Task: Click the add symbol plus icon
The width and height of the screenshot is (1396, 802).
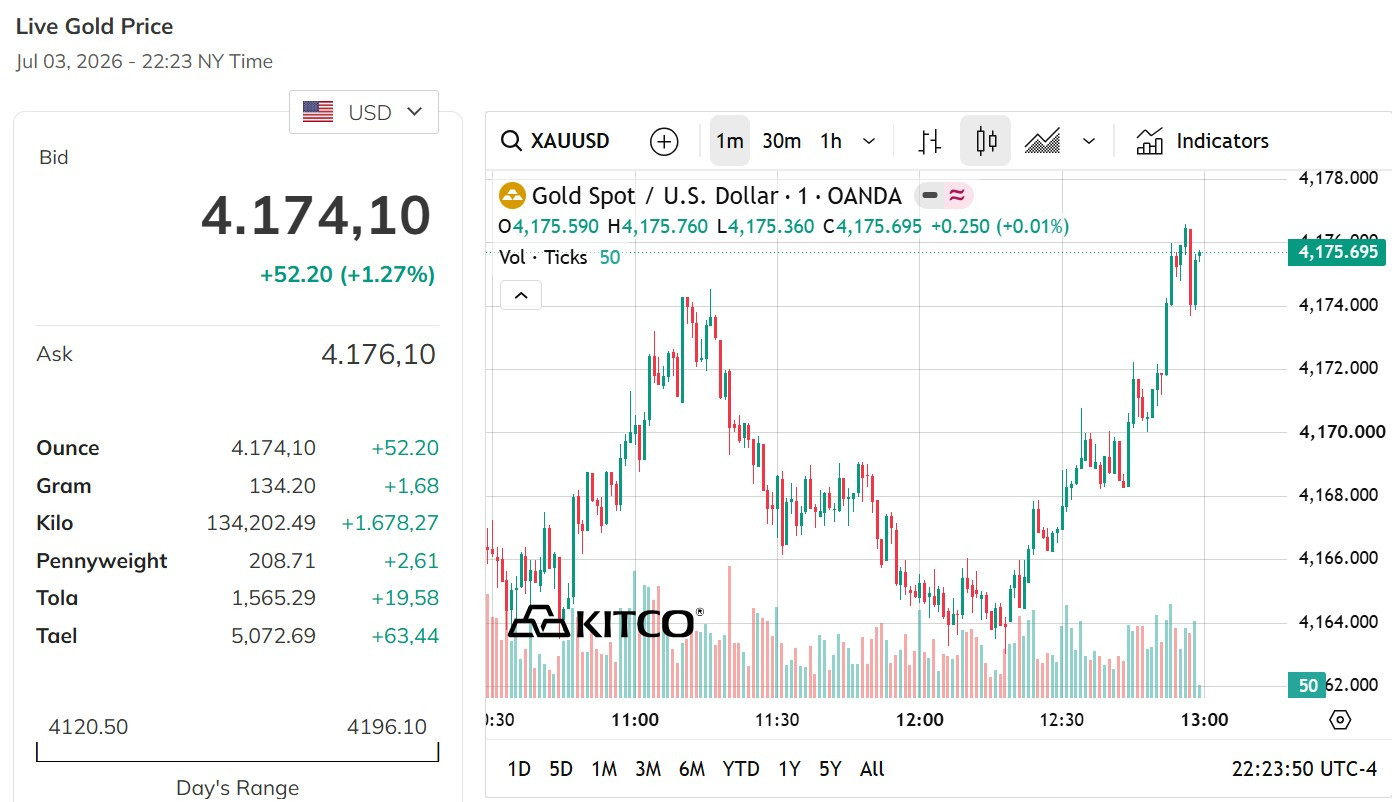Action: pos(664,141)
